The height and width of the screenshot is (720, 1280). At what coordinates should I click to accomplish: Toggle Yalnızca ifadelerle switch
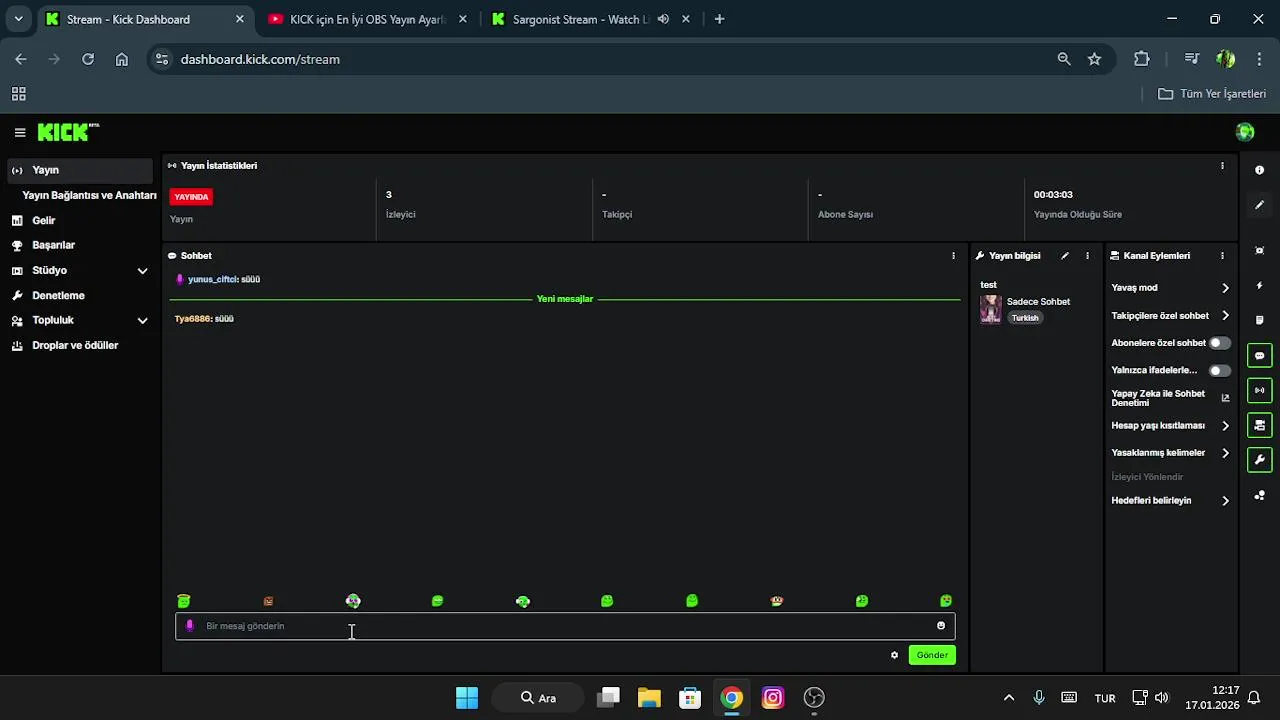(x=1220, y=371)
